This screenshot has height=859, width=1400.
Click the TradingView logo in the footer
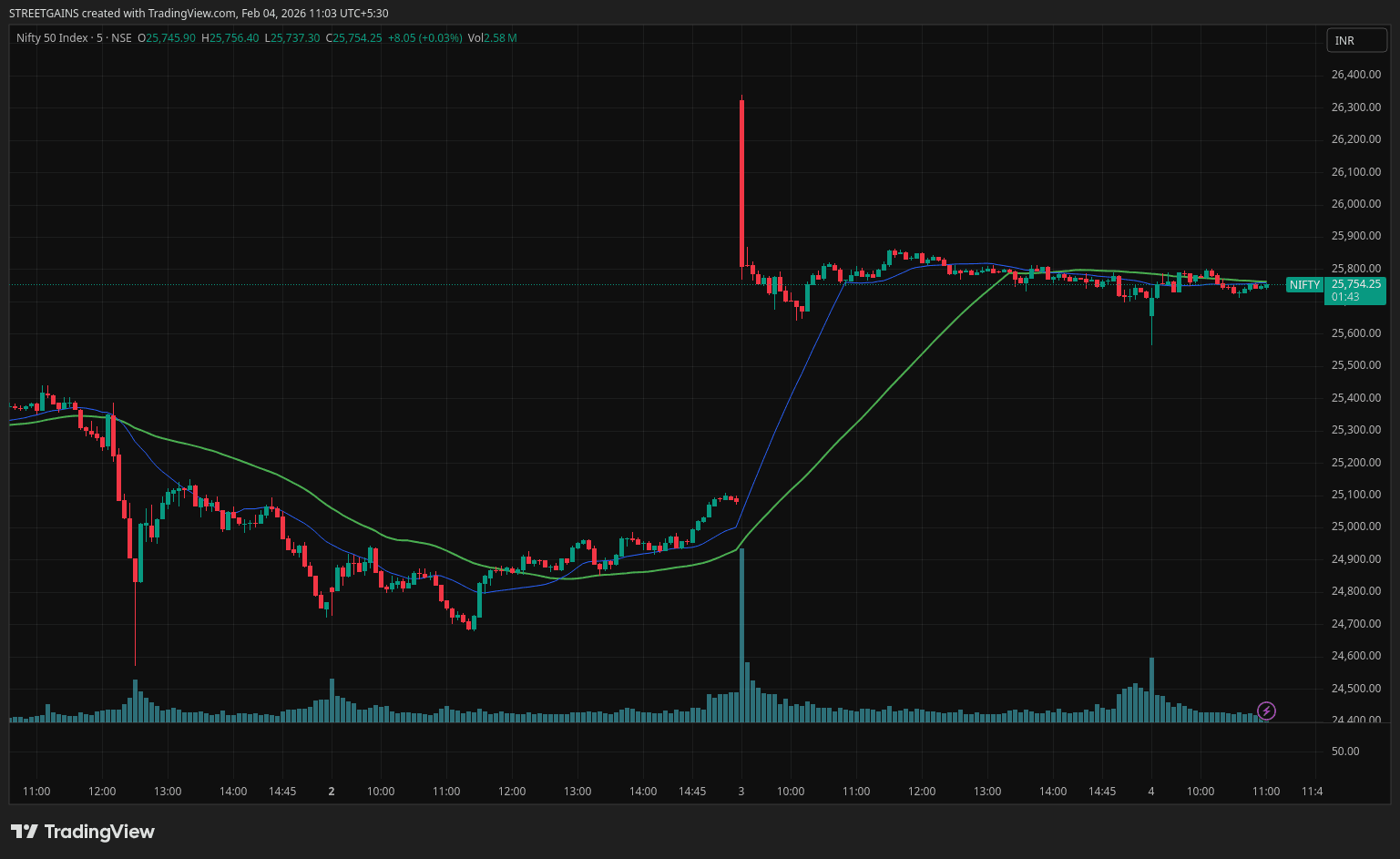click(x=82, y=832)
